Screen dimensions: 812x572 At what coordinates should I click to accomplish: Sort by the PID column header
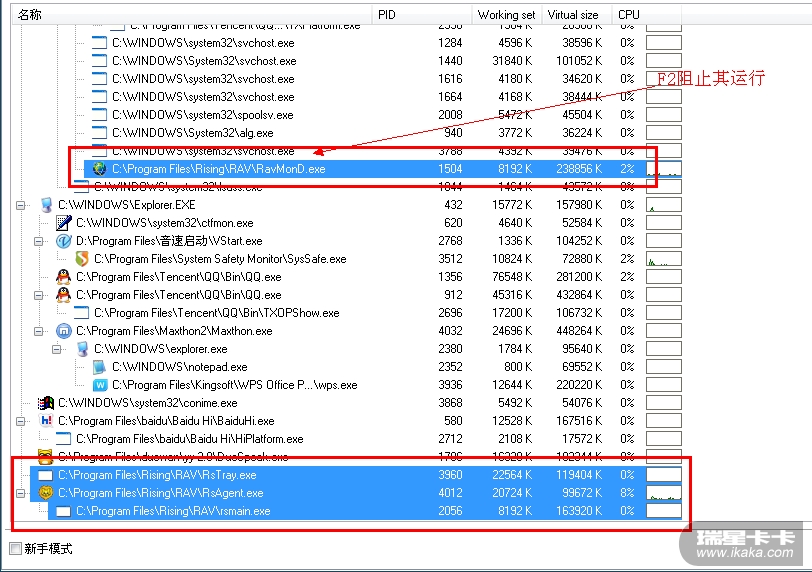tap(422, 14)
